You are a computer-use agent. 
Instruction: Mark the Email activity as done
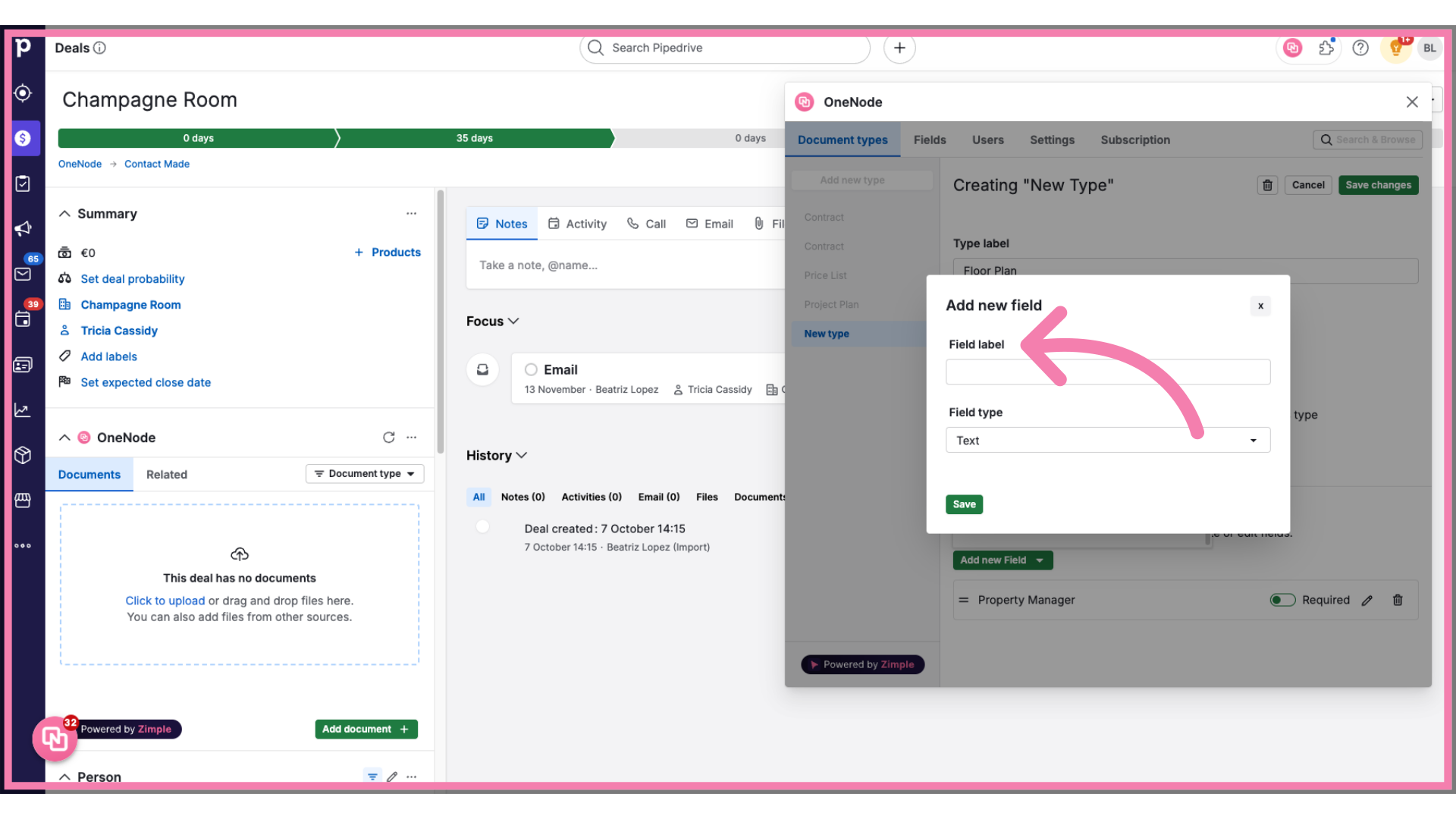point(532,369)
